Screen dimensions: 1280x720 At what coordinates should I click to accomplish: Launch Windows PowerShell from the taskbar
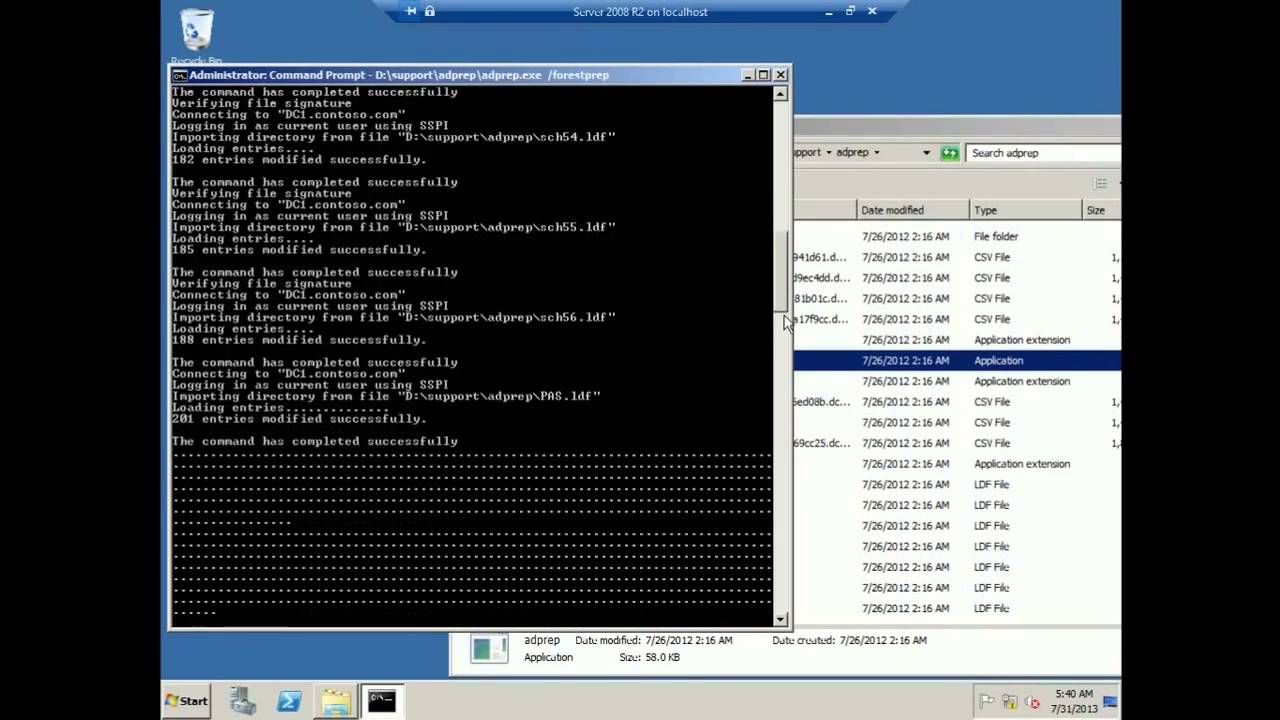(290, 701)
